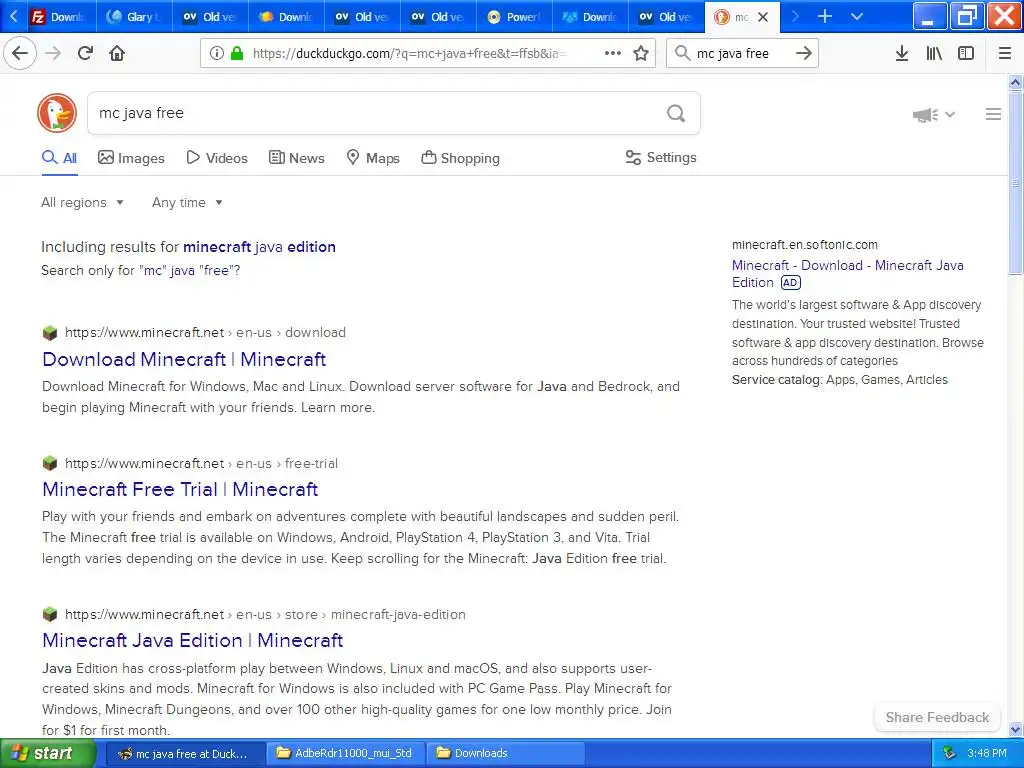Close the active DuckDuckGo tab
This screenshot has width=1024, height=768.
(x=763, y=17)
